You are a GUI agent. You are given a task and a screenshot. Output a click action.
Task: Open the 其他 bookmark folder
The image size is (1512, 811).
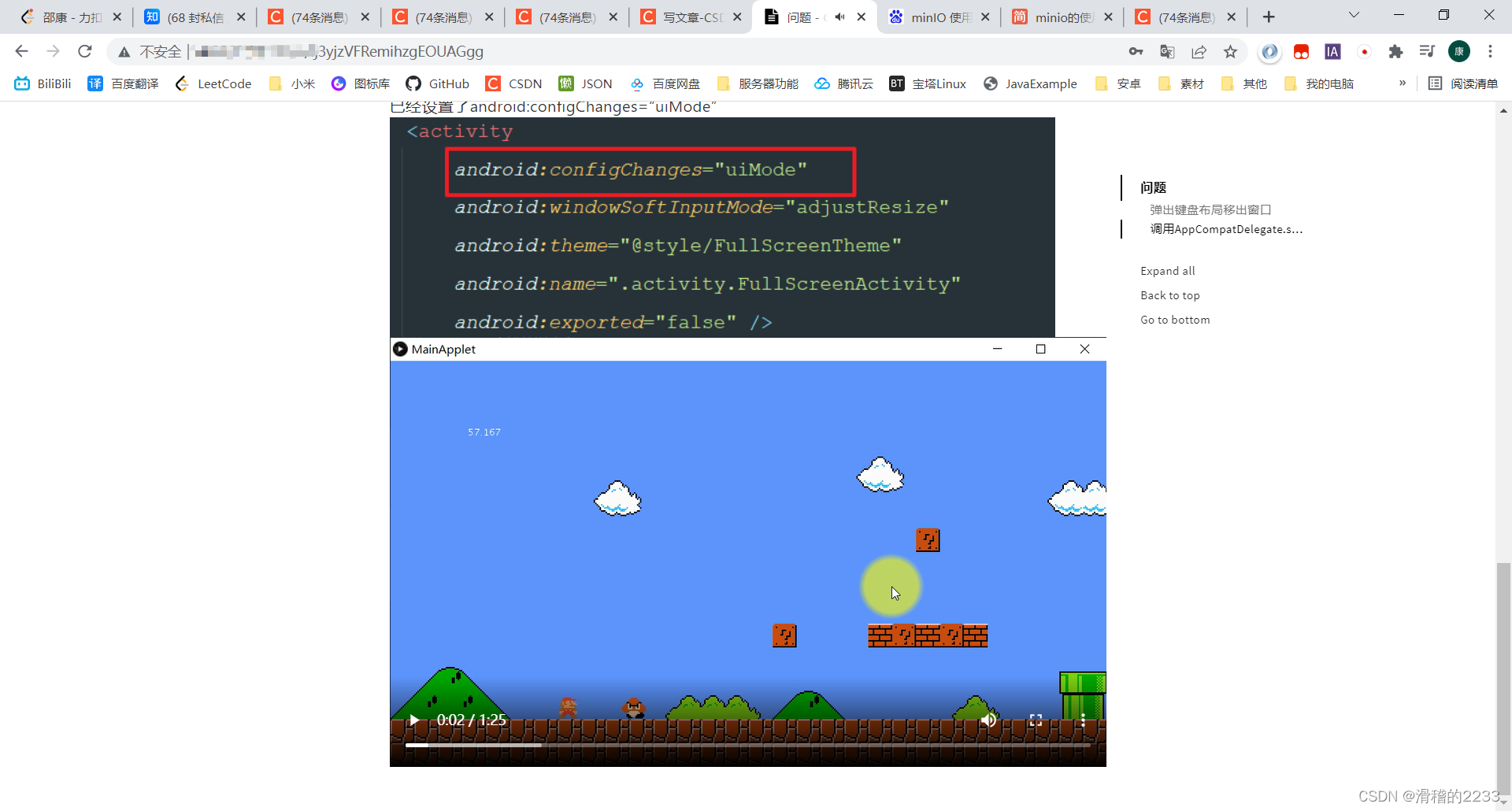(1244, 83)
